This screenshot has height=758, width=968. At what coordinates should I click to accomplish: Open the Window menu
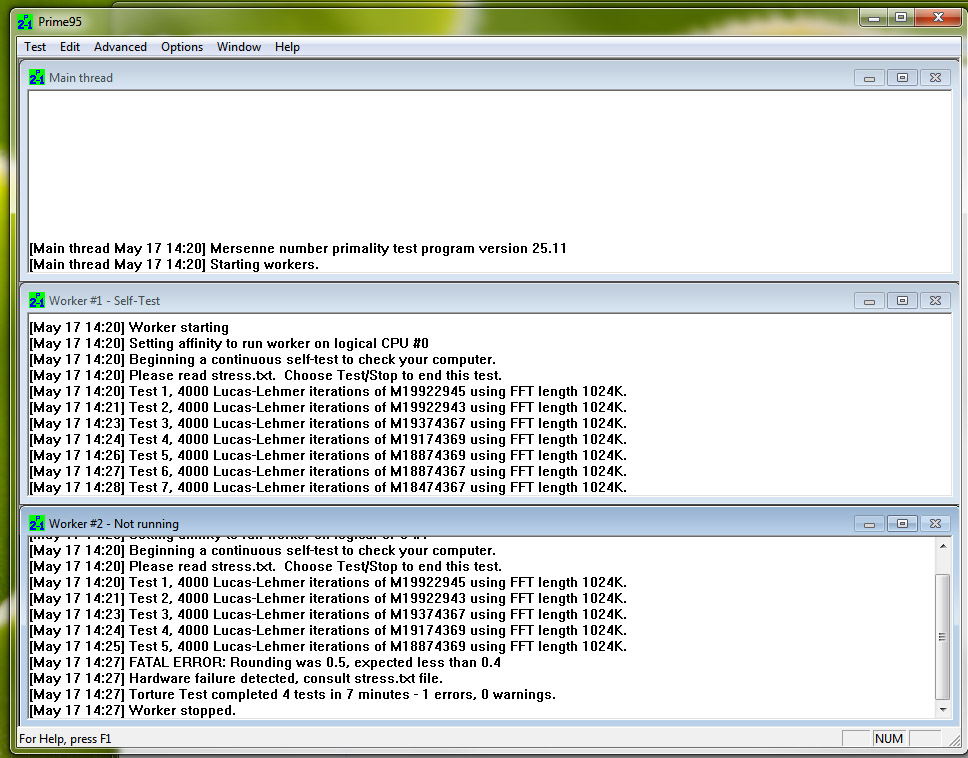click(x=239, y=47)
